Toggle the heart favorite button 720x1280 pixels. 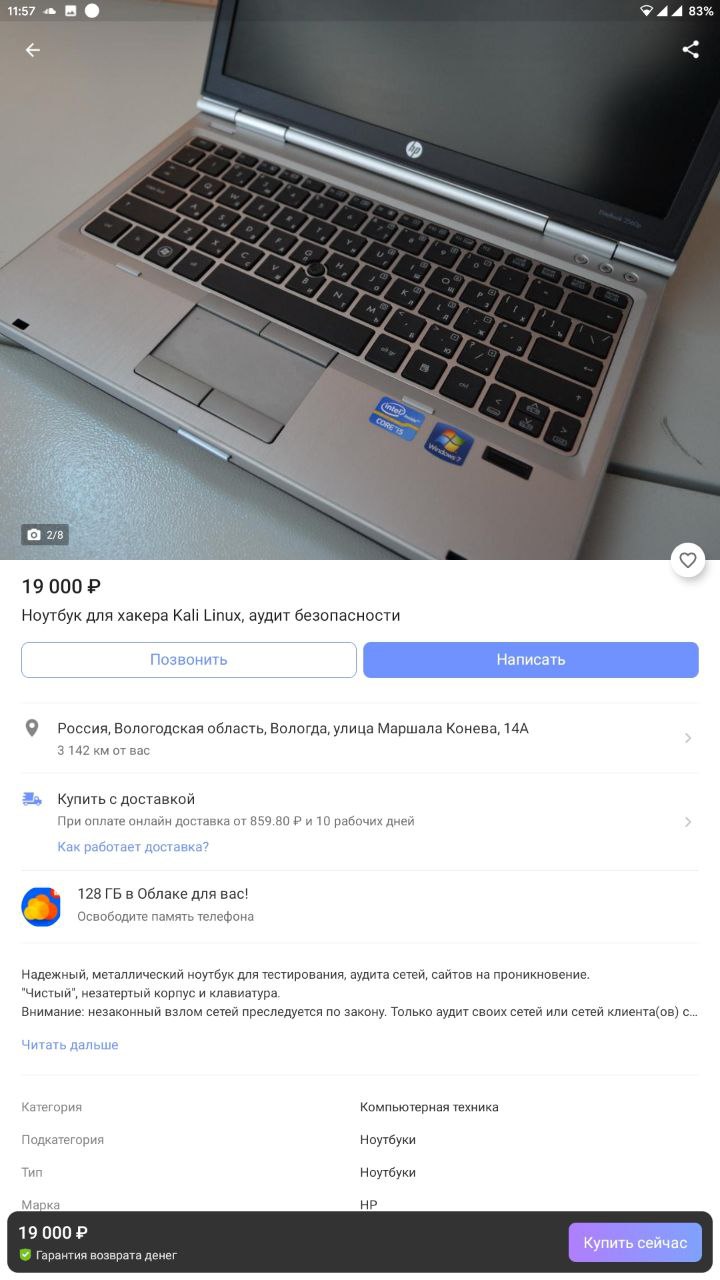(x=688, y=560)
